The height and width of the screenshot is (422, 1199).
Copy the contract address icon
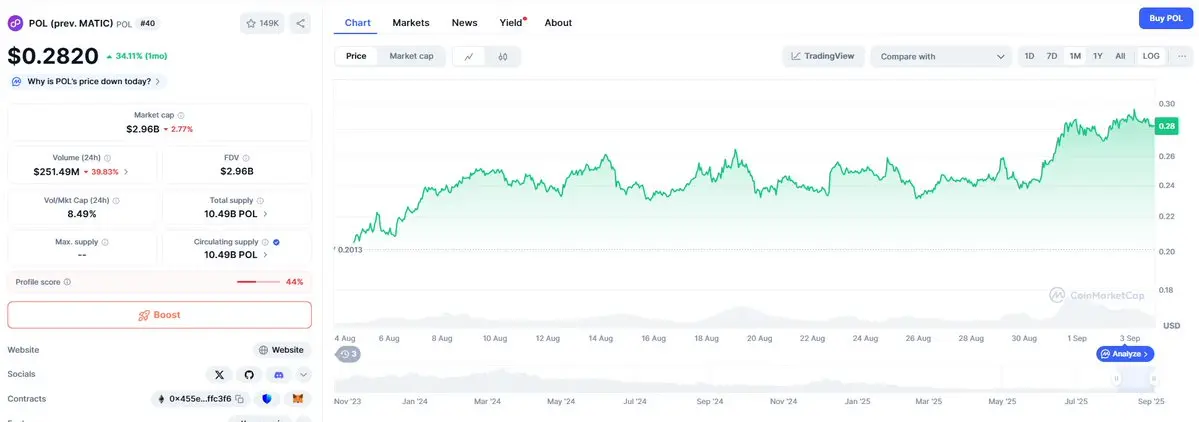pos(239,399)
